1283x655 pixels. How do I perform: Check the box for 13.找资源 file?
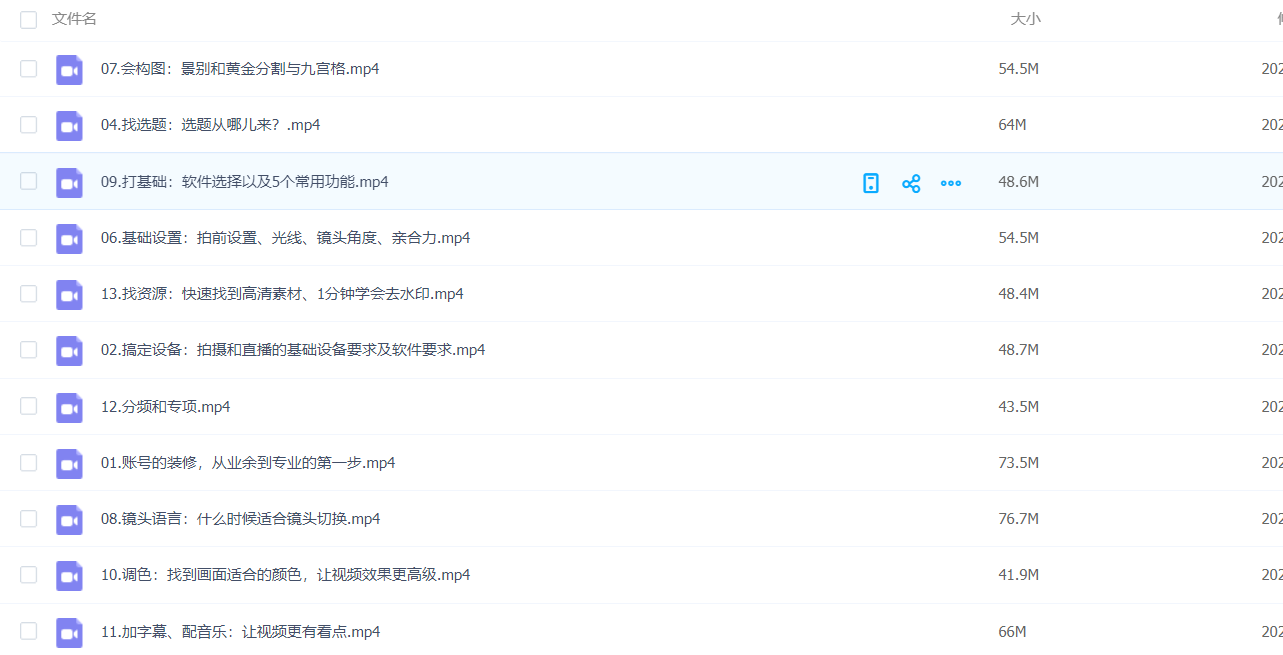pyautogui.click(x=28, y=294)
